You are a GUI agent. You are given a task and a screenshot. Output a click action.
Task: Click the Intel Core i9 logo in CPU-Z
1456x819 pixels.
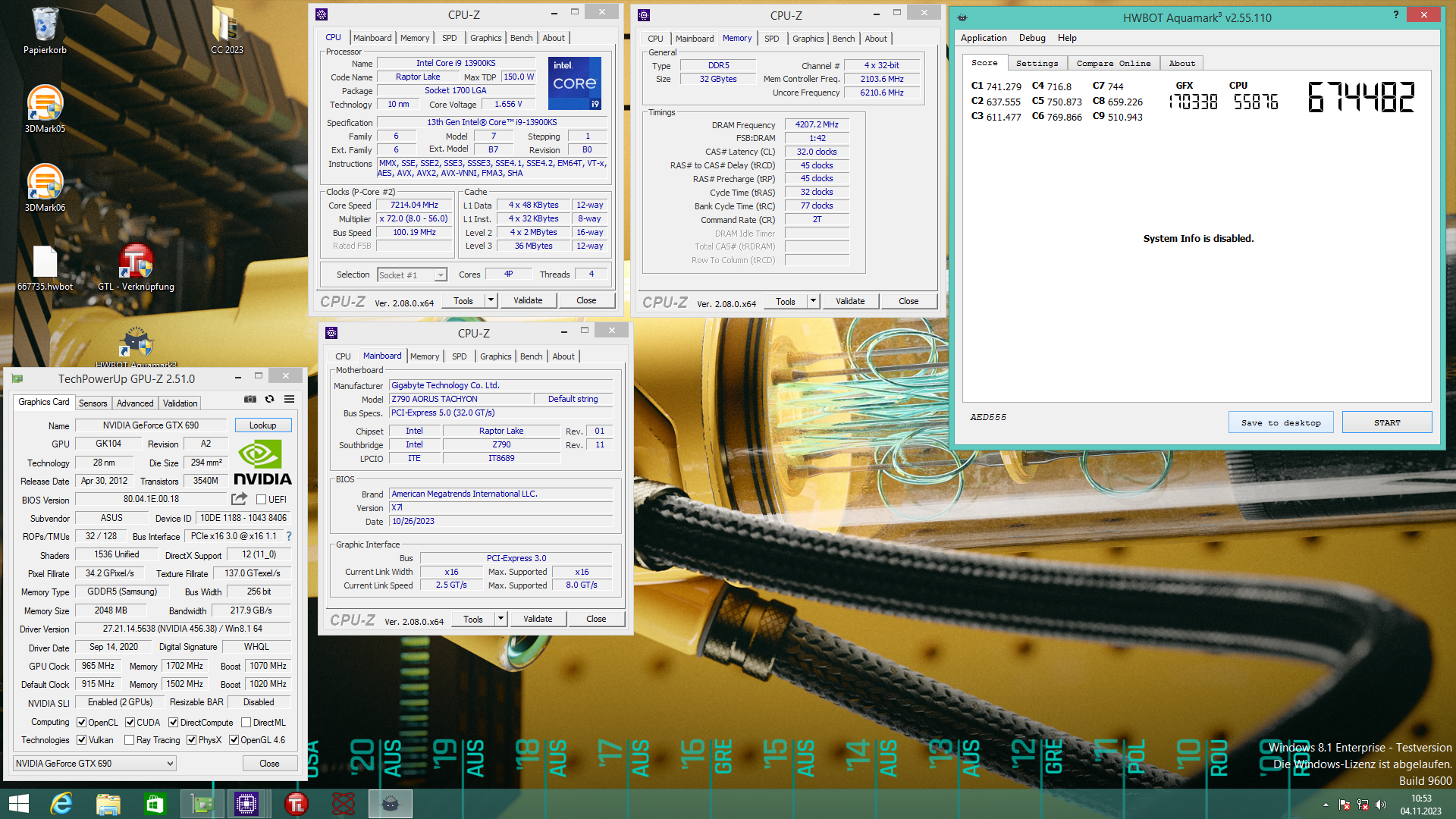[575, 83]
